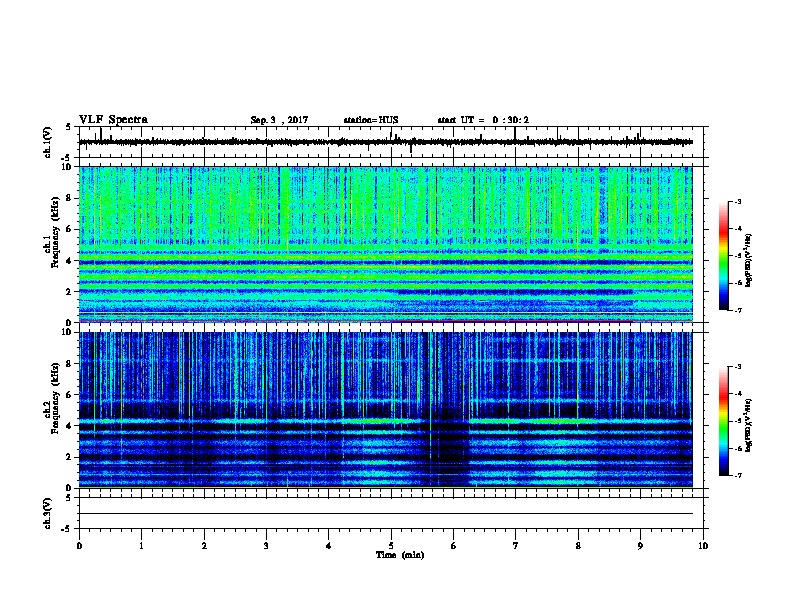This screenshot has height=612, width=792.
Task: Click the "9" tick on Time axis
Action: 640,545
